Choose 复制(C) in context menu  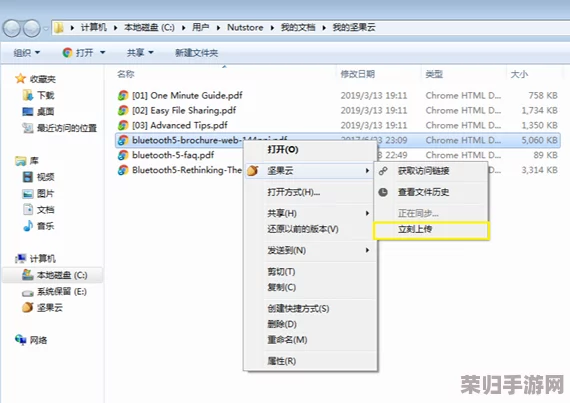pos(310,287)
